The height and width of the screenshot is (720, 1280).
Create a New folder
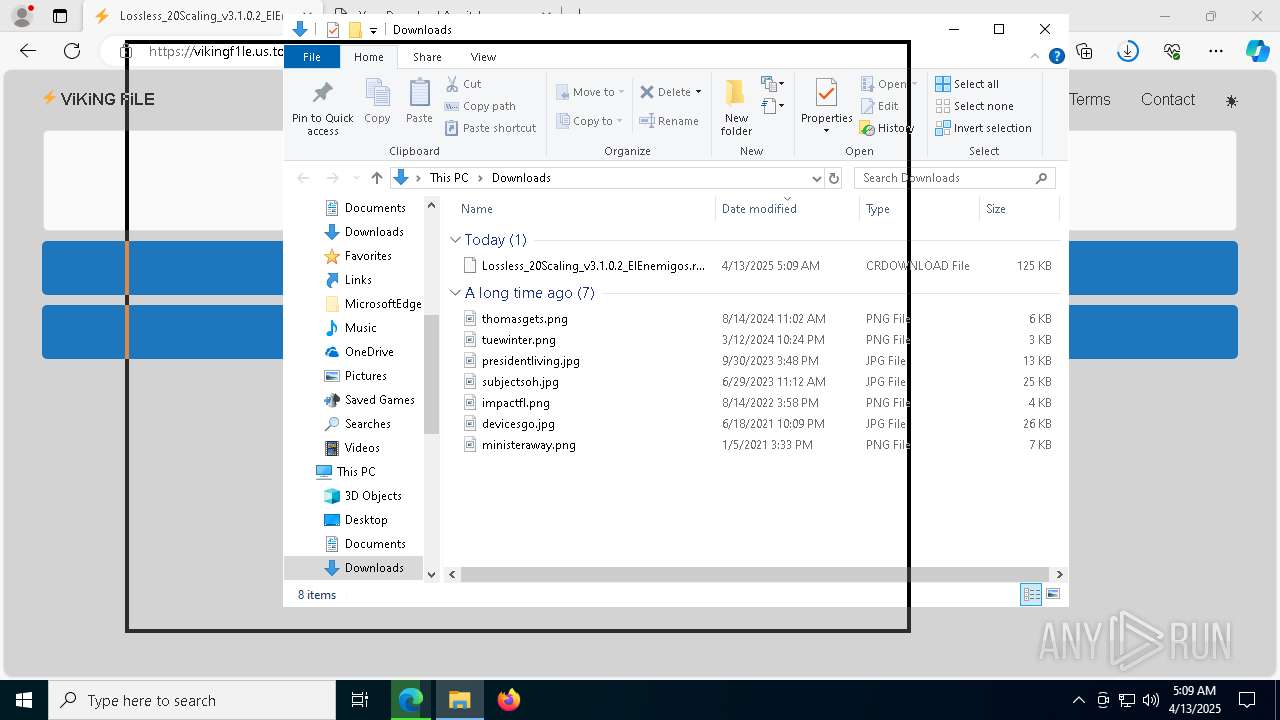coord(736,107)
